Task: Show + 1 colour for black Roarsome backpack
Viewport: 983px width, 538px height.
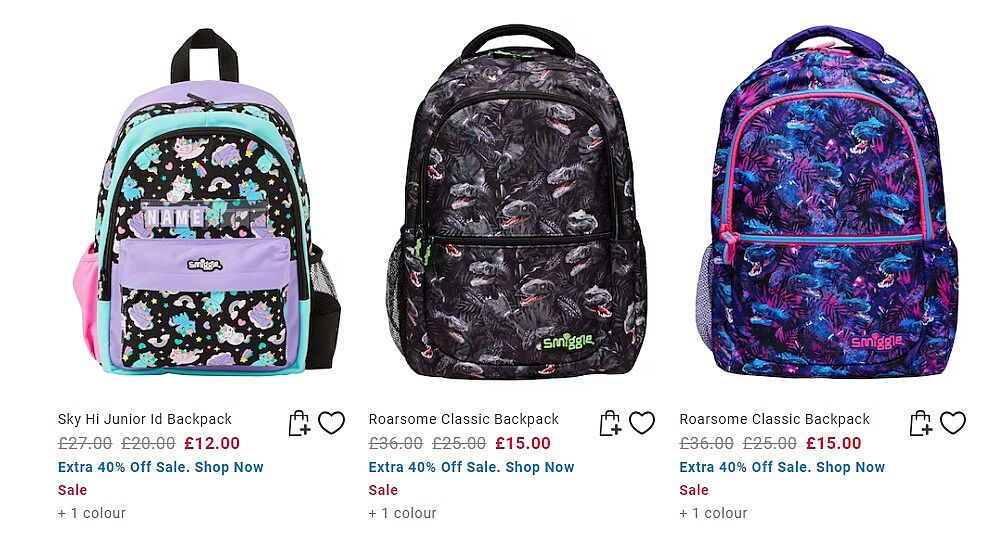Action: tap(402, 514)
